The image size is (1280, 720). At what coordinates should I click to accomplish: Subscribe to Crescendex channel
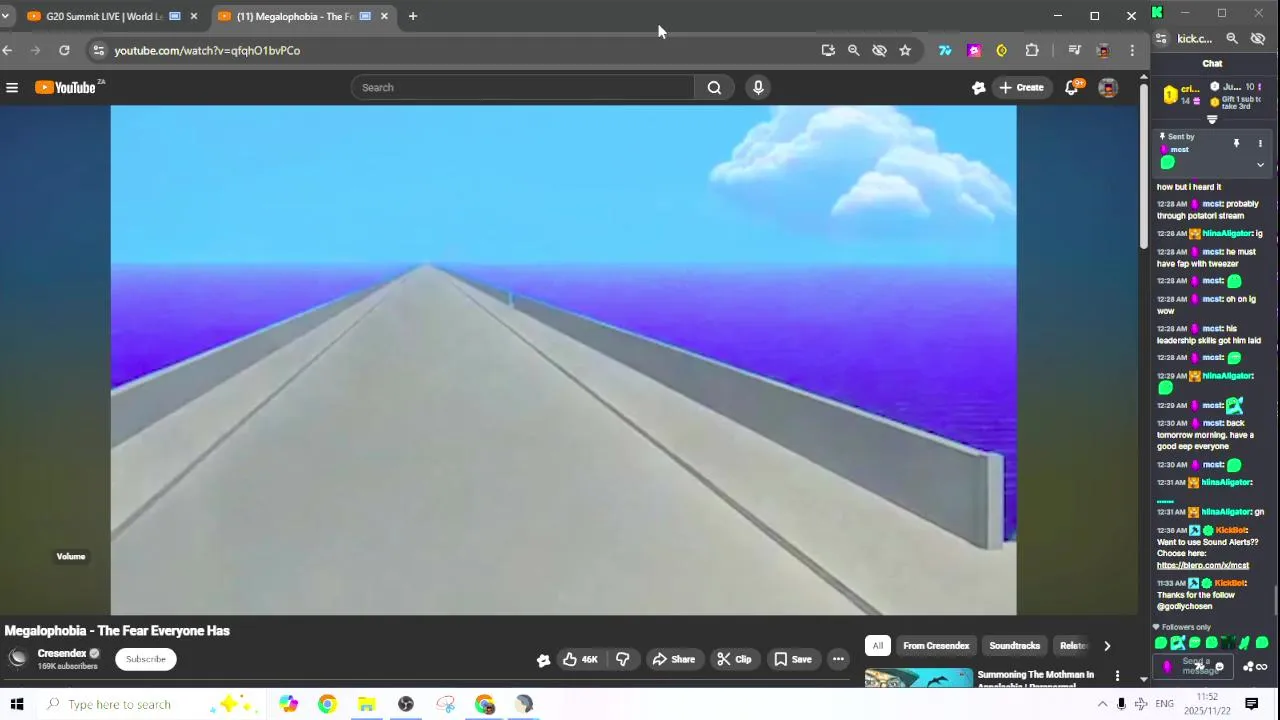[x=146, y=659]
